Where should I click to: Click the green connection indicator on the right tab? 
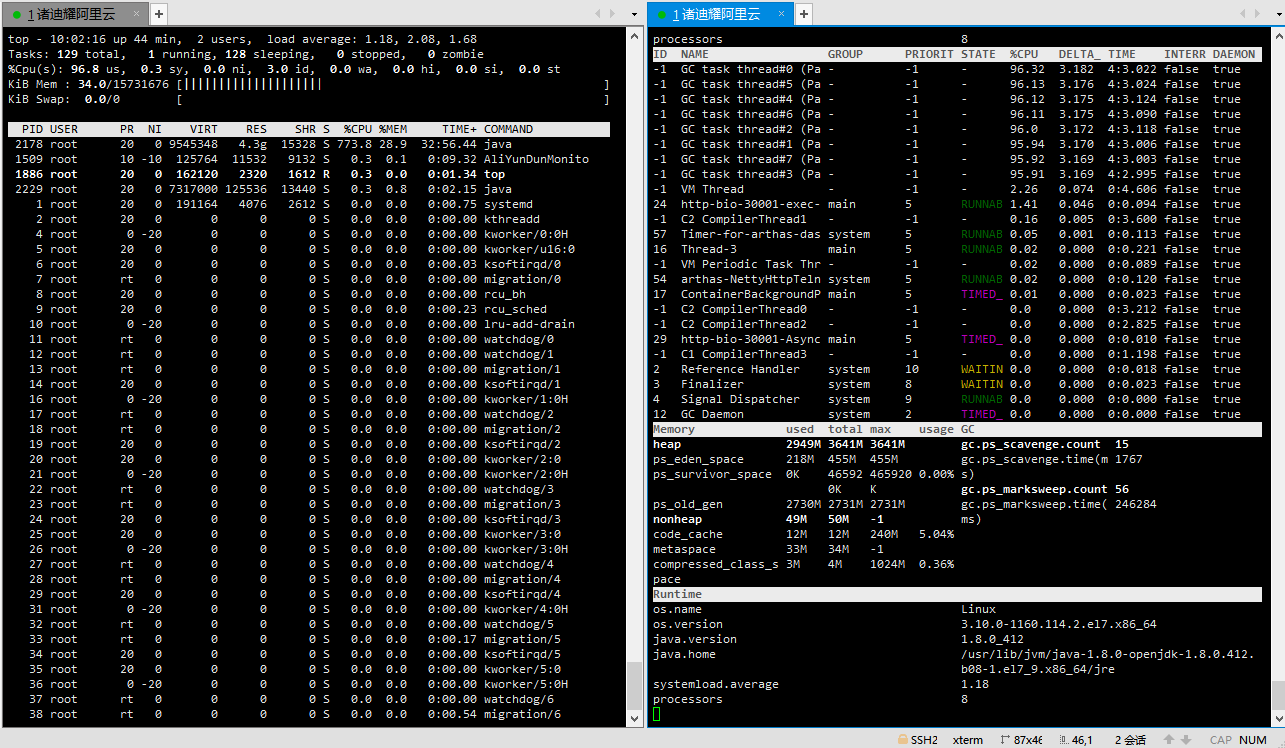pyautogui.click(x=662, y=15)
